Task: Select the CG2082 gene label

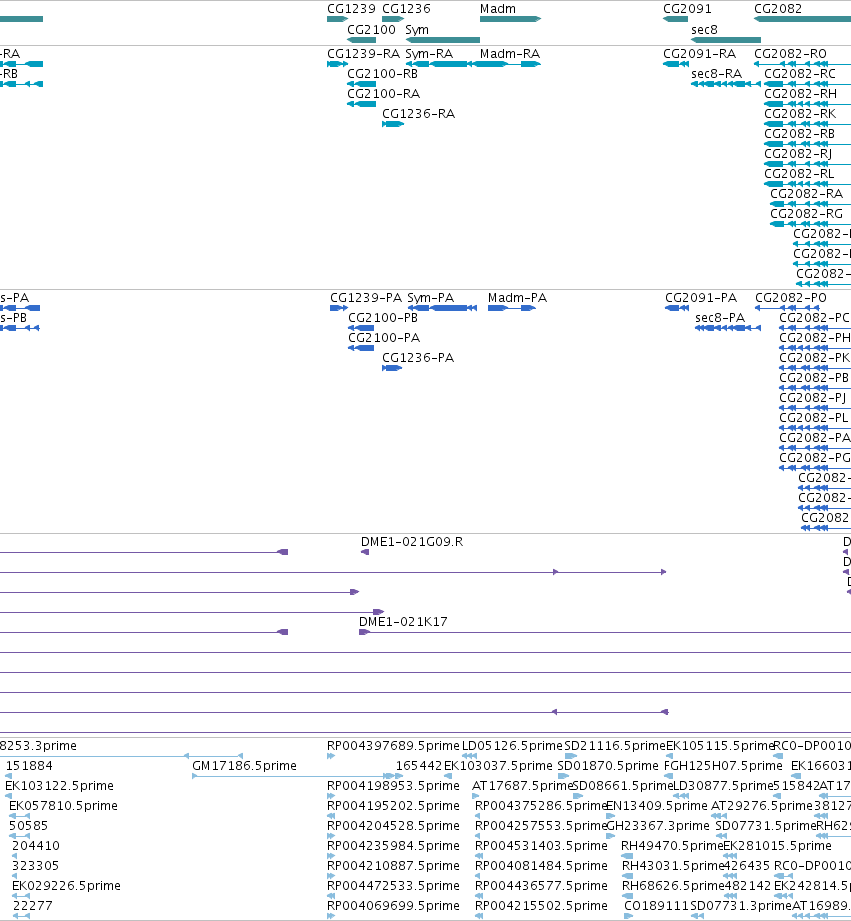Action: (778, 9)
